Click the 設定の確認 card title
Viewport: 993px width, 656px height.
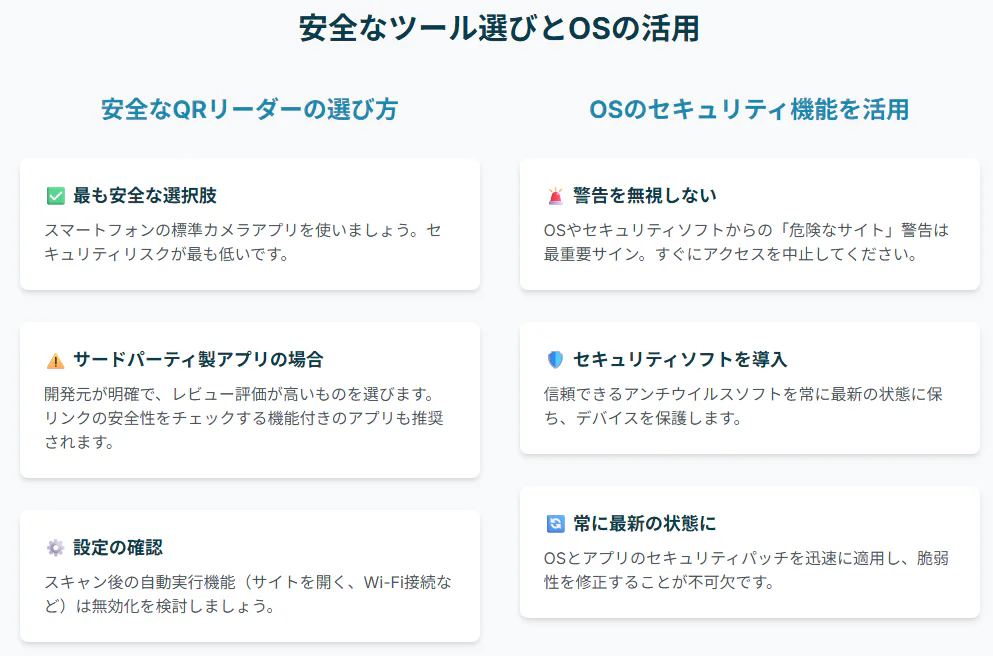[118, 547]
